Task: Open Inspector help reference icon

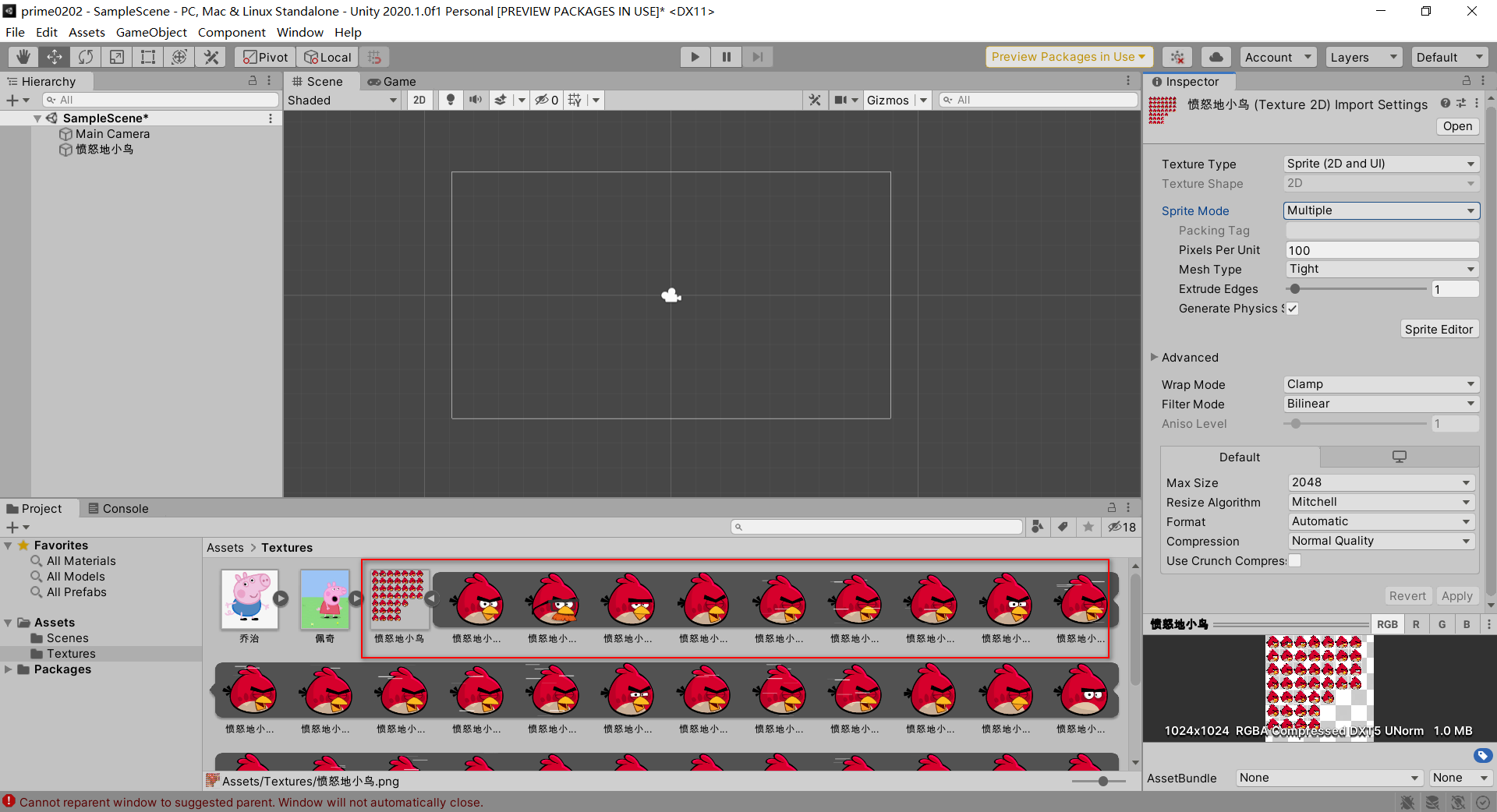Action: pos(1446,103)
